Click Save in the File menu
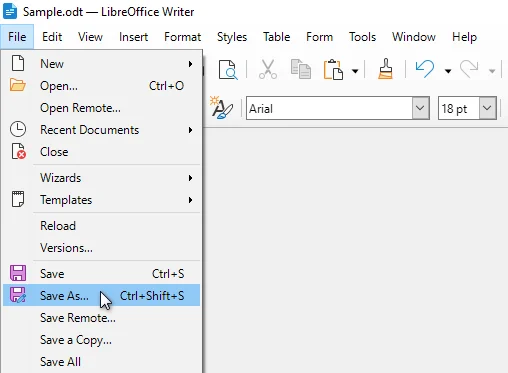This screenshot has height=373, width=508. pyautogui.click(x=101, y=274)
